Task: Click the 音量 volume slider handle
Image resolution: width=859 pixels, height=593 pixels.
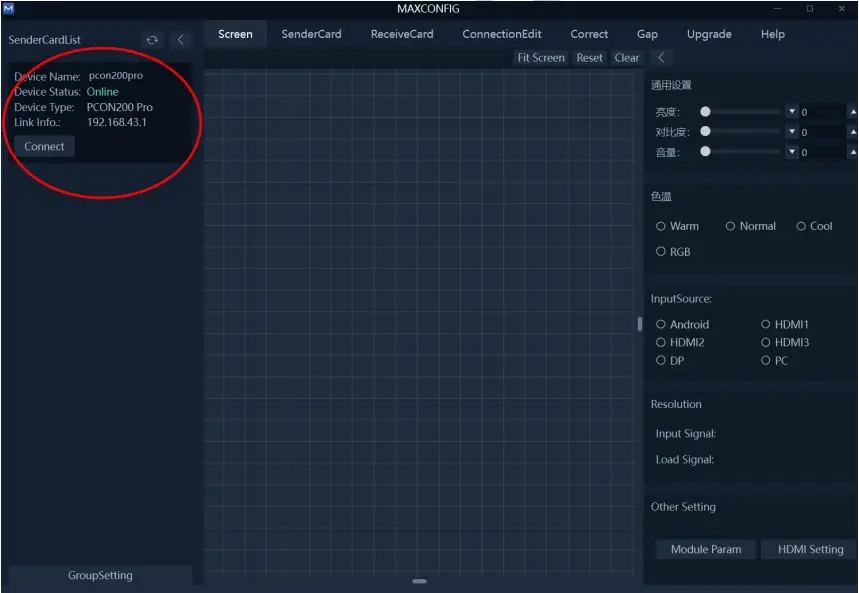Action: (705, 151)
